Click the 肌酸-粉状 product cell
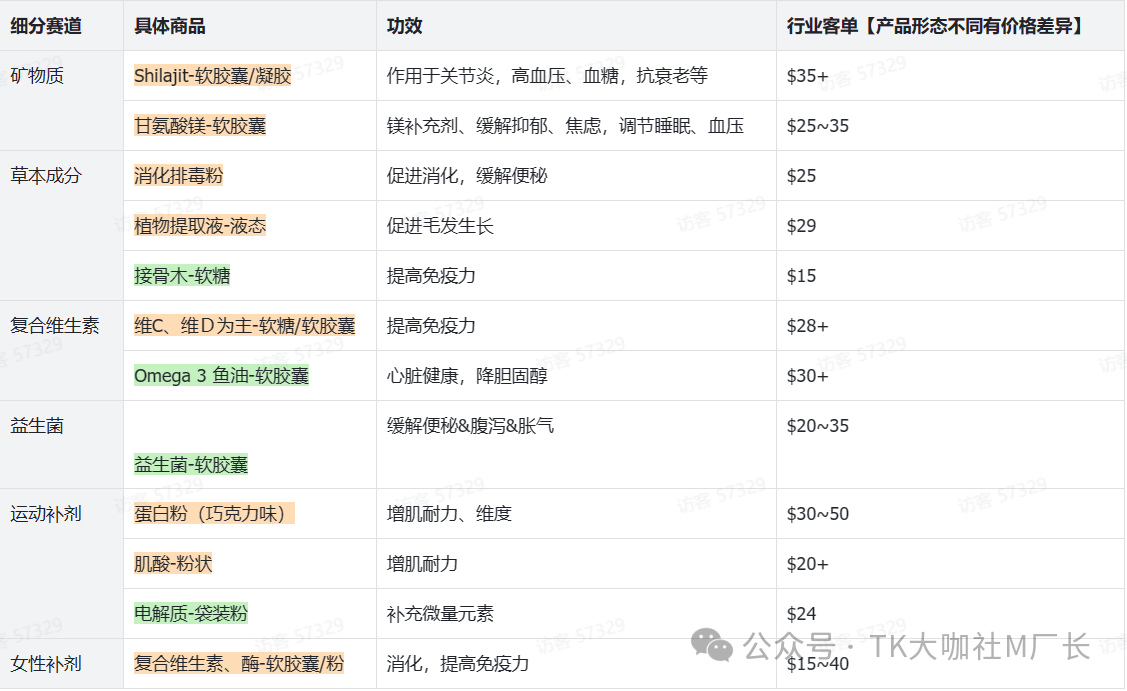 (x=173, y=564)
